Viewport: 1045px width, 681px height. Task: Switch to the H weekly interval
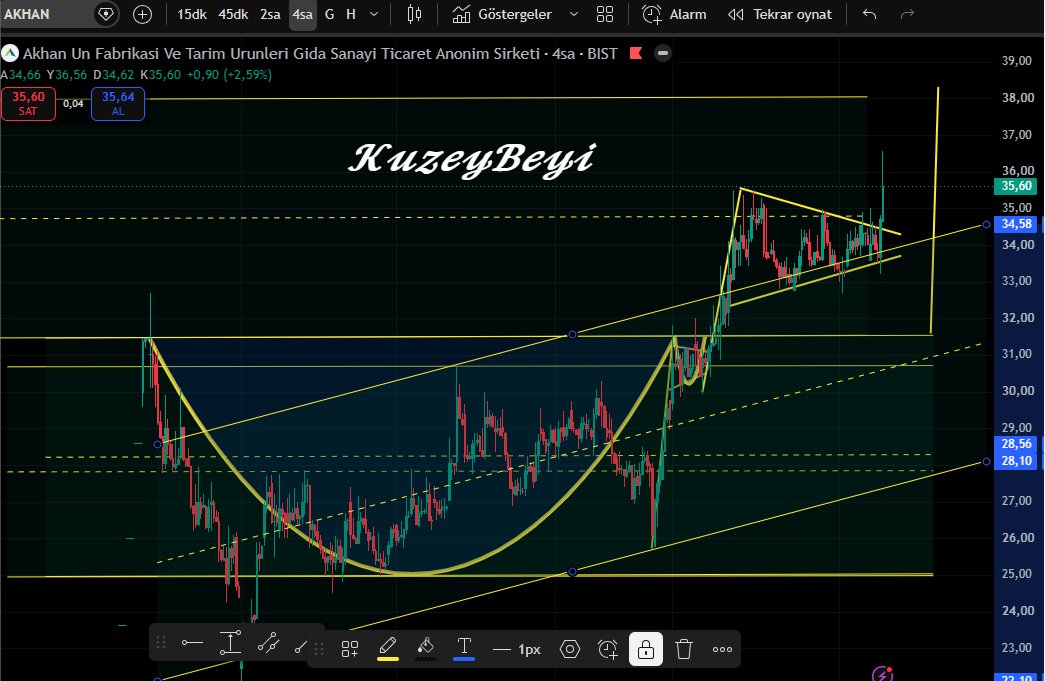(x=351, y=14)
